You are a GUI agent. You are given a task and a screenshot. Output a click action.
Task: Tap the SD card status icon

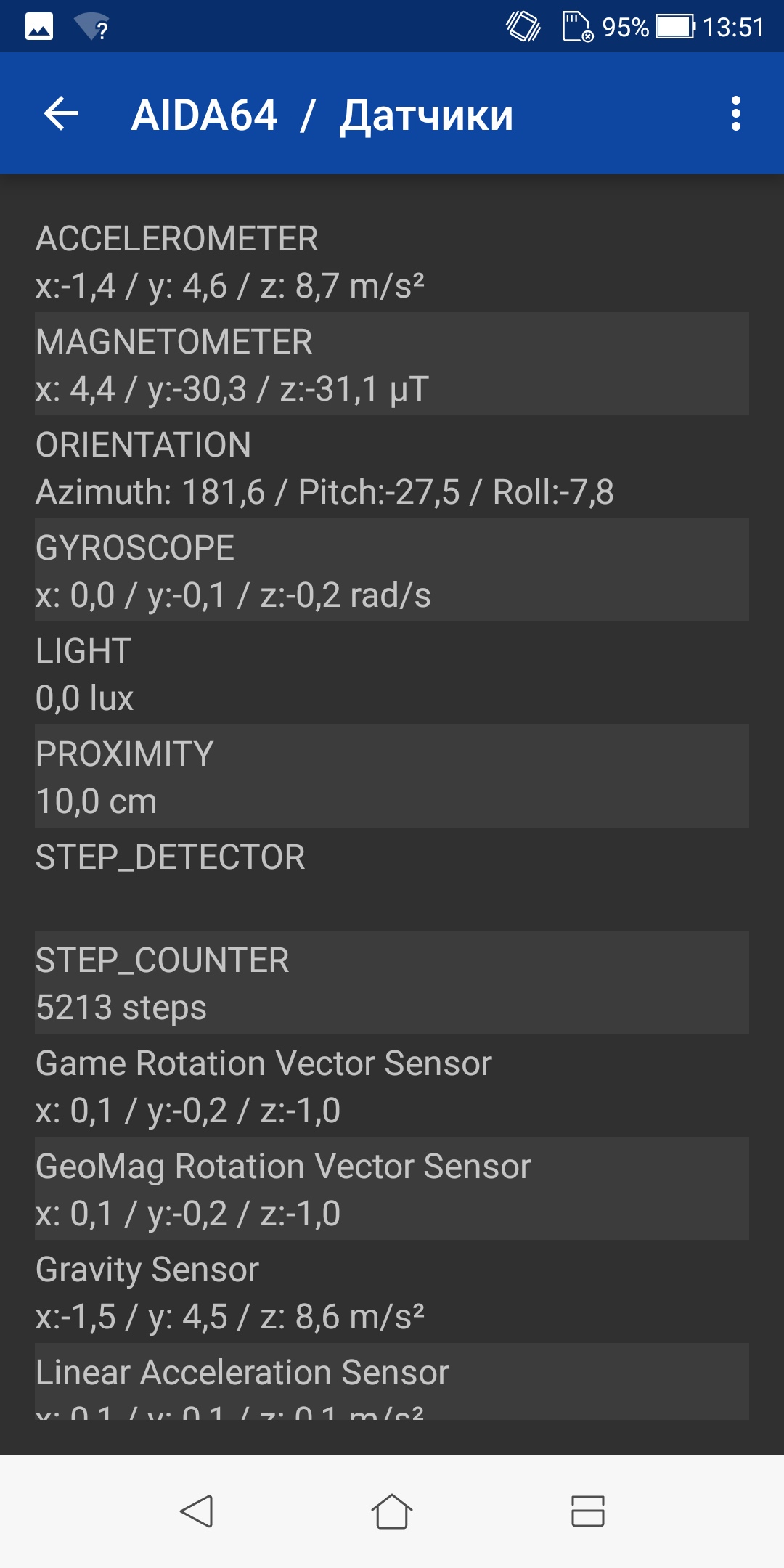tap(578, 27)
